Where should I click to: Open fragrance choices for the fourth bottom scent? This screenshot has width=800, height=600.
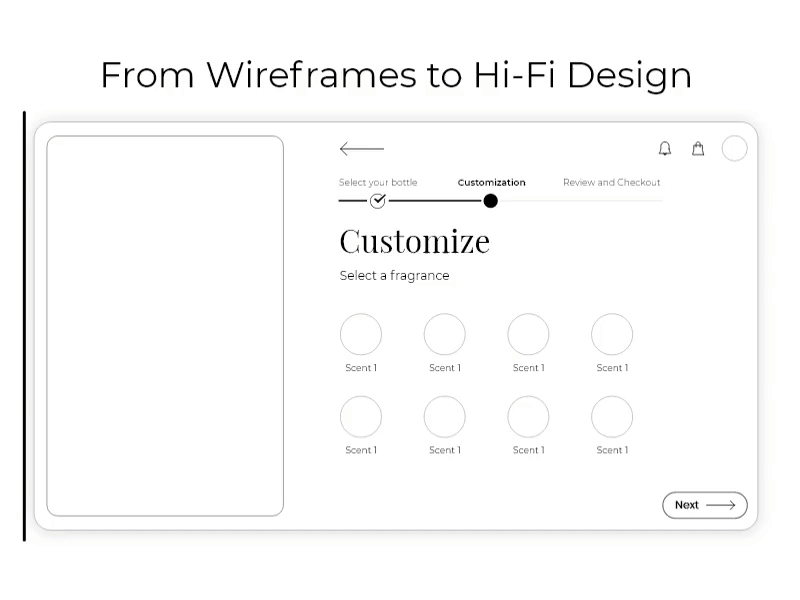click(611, 417)
